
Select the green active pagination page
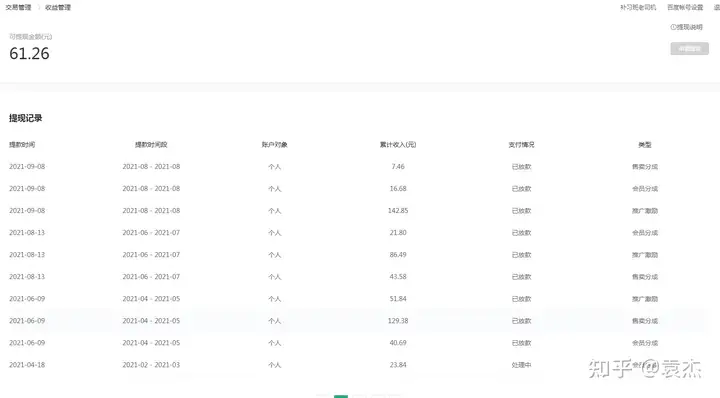341,396
